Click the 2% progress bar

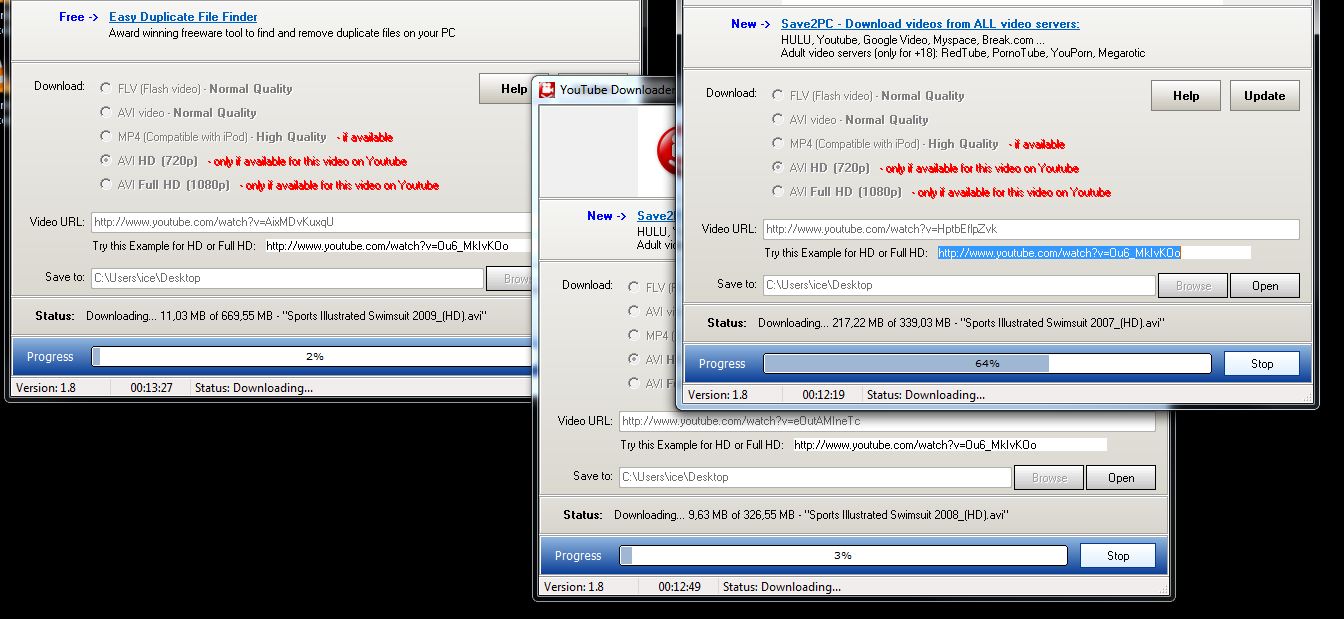pyautogui.click(x=311, y=356)
